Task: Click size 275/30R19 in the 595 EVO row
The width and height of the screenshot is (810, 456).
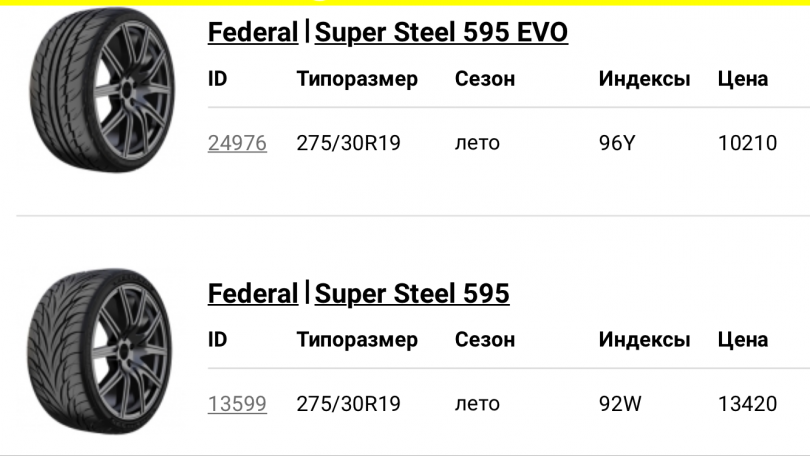Action: pyautogui.click(x=348, y=143)
